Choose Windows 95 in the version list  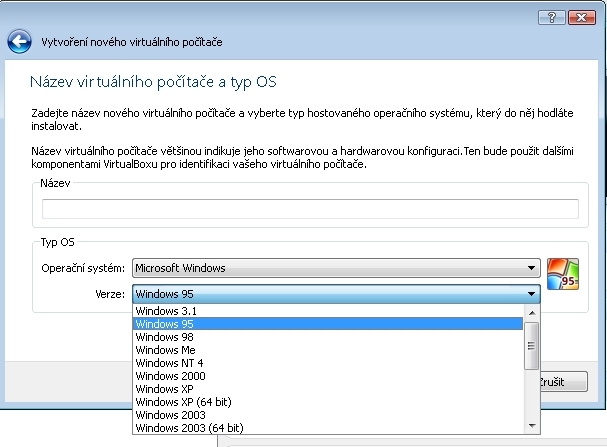point(328,324)
